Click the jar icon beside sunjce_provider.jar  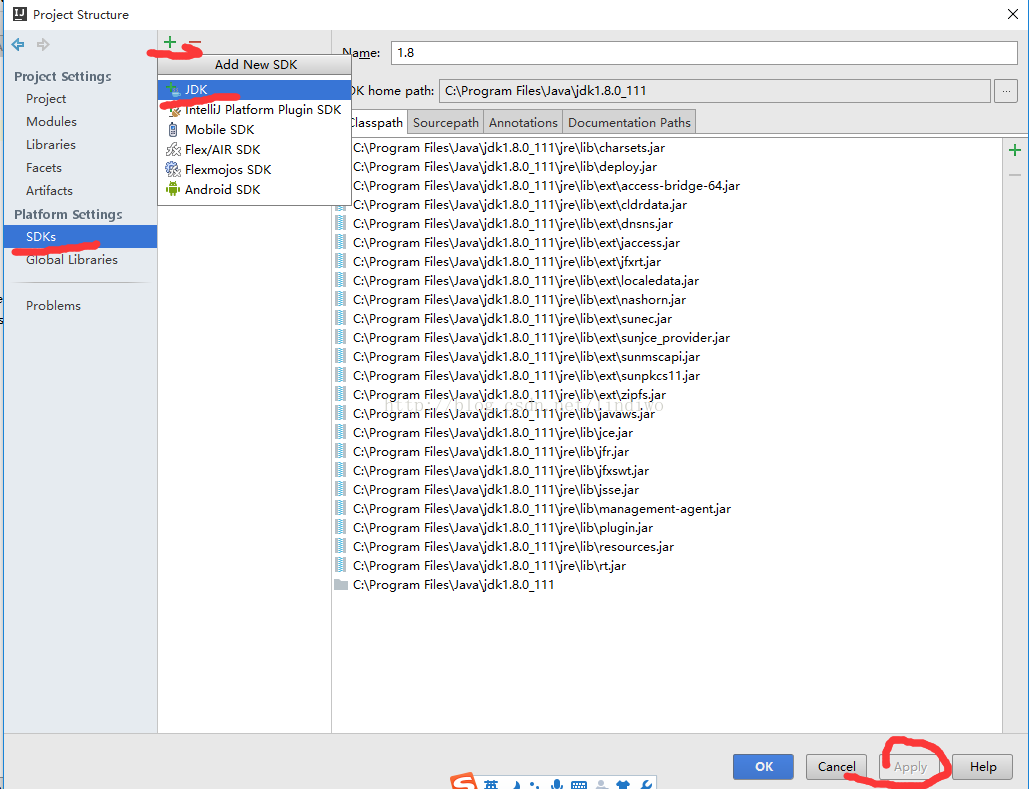tap(341, 337)
